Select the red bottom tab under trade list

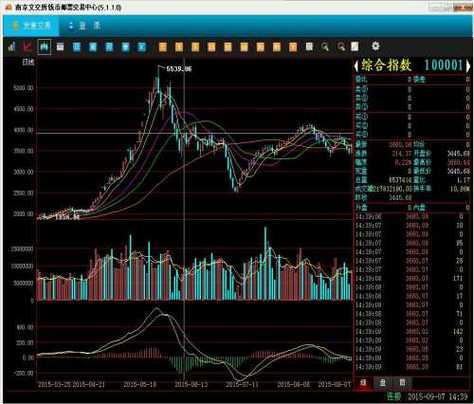[x=364, y=382]
